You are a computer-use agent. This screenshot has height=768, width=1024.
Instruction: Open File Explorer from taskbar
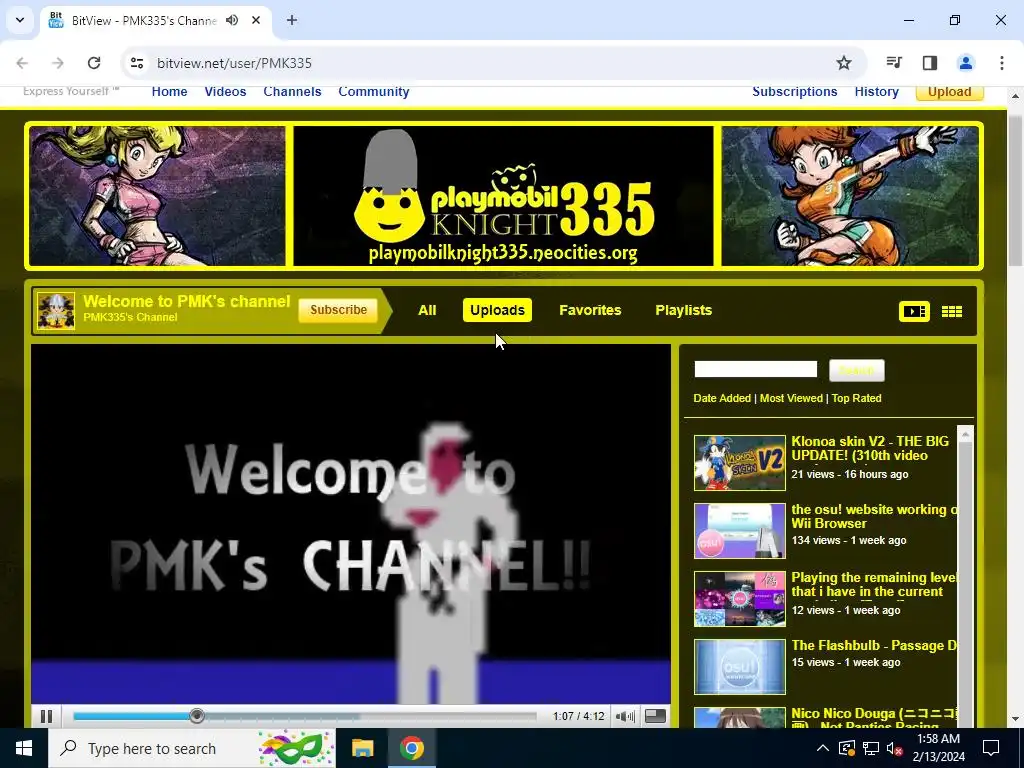[362, 748]
